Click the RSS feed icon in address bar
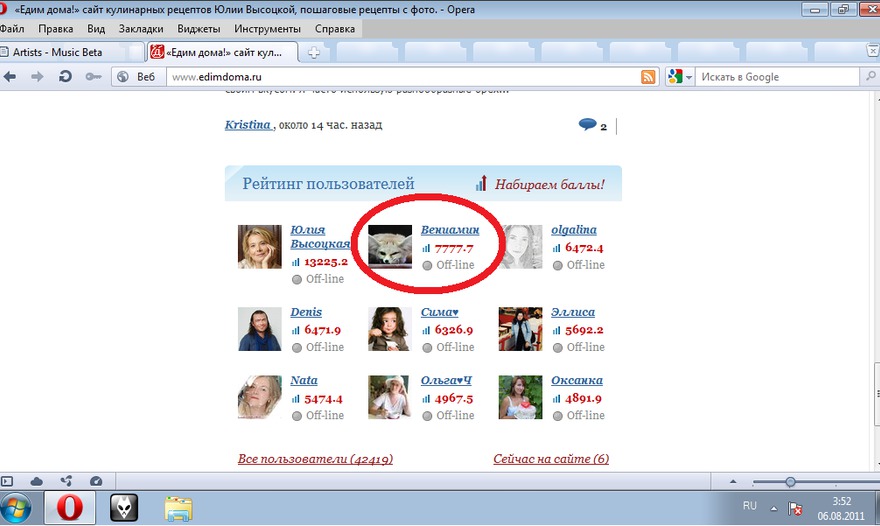This screenshot has width=880, height=526. point(648,77)
